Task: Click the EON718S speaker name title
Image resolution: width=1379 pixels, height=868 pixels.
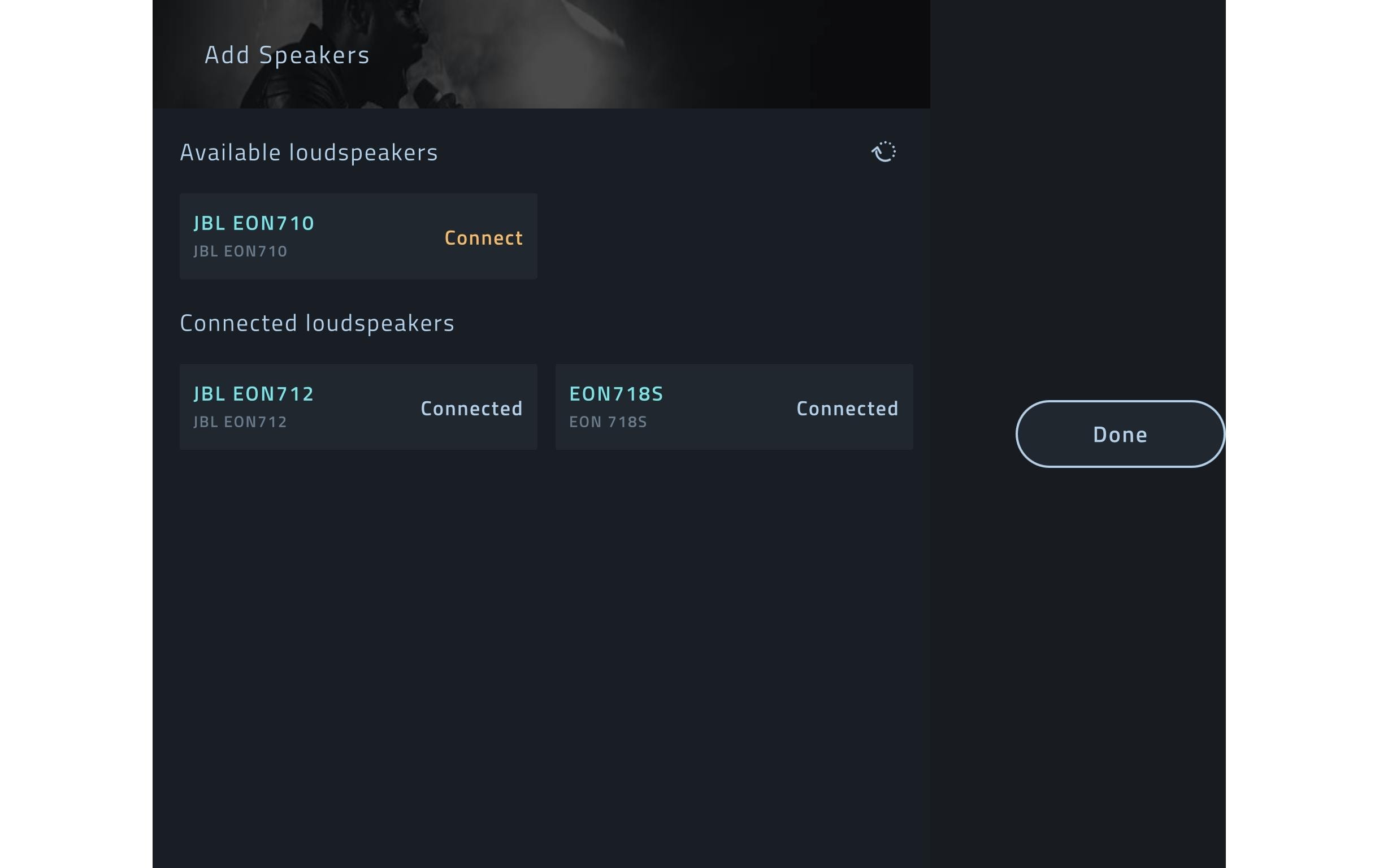Action: pyautogui.click(x=616, y=393)
